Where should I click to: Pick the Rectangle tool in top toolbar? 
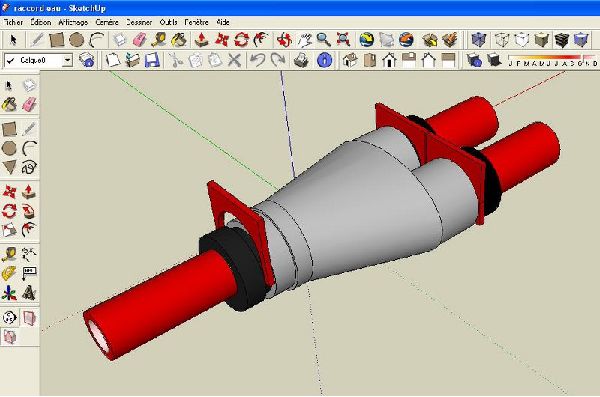pos(56,40)
